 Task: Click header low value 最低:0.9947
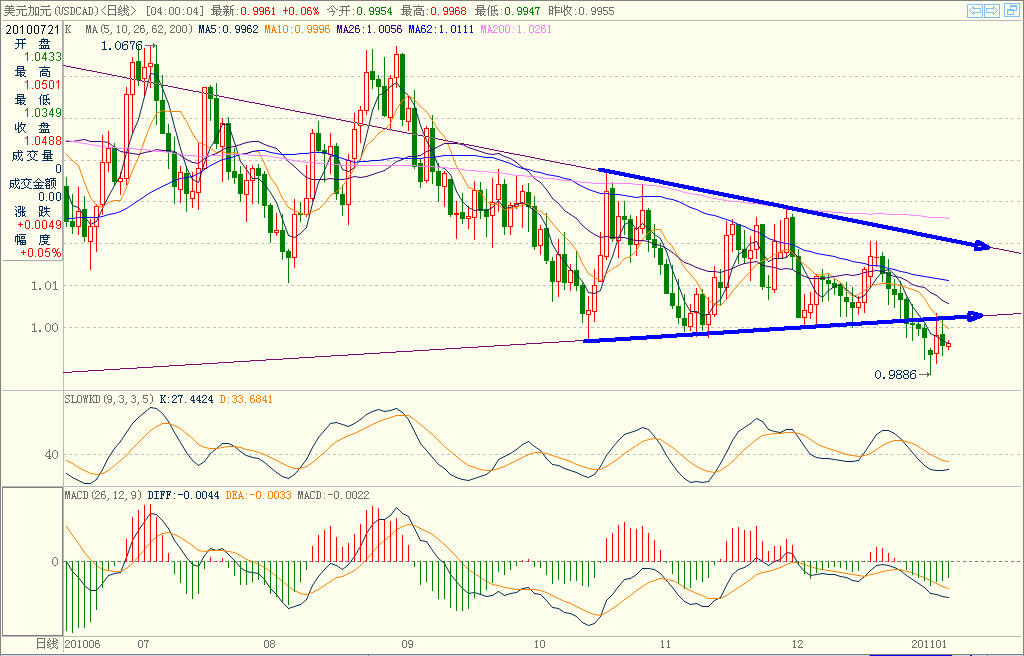507,11
